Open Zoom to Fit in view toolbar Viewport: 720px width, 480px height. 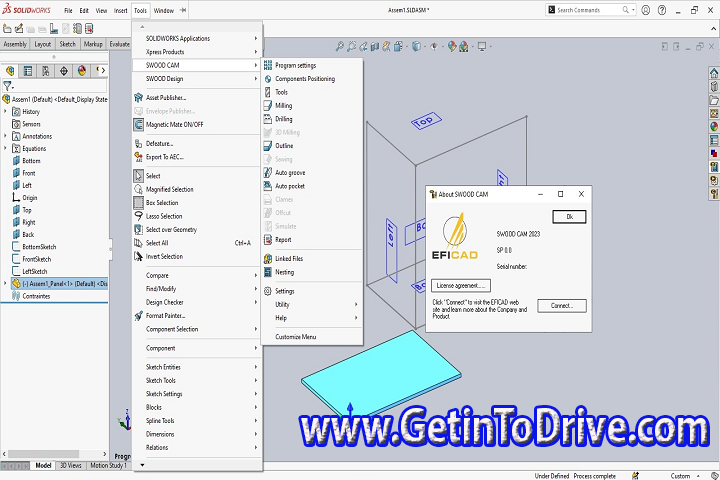pyautogui.click(x=339, y=46)
